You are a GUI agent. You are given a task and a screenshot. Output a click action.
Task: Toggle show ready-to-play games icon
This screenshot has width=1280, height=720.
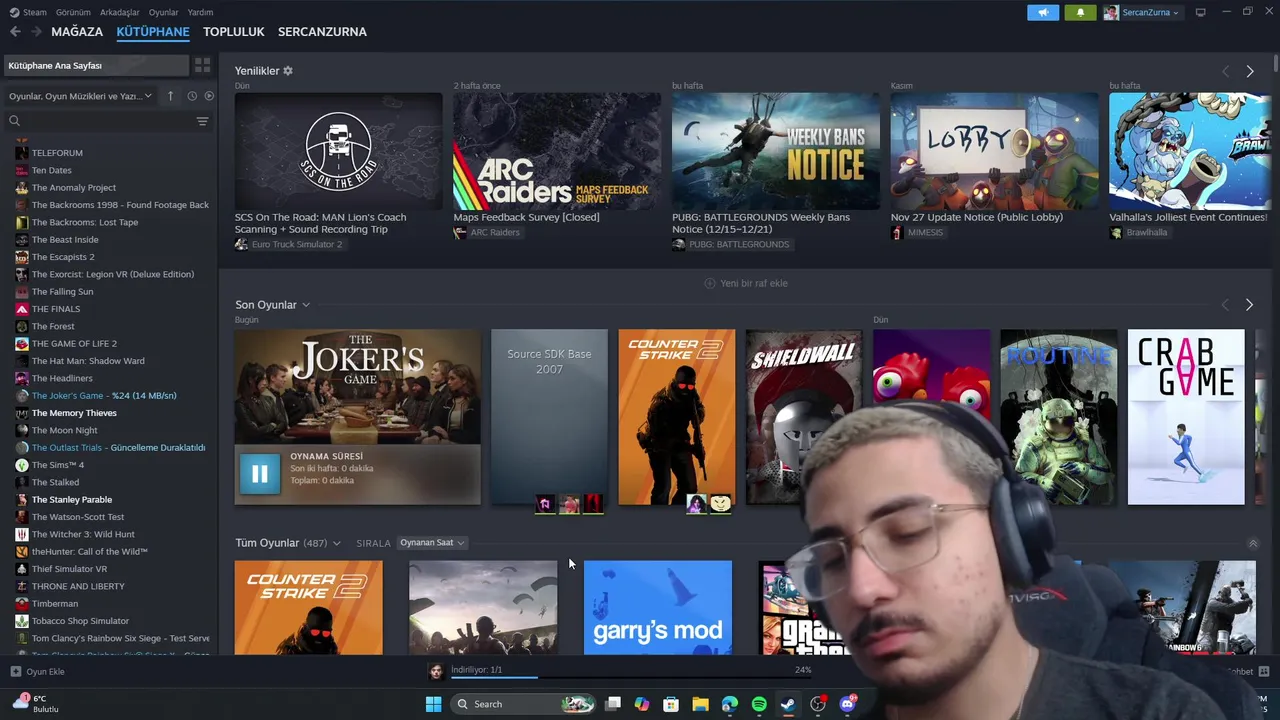tap(209, 96)
